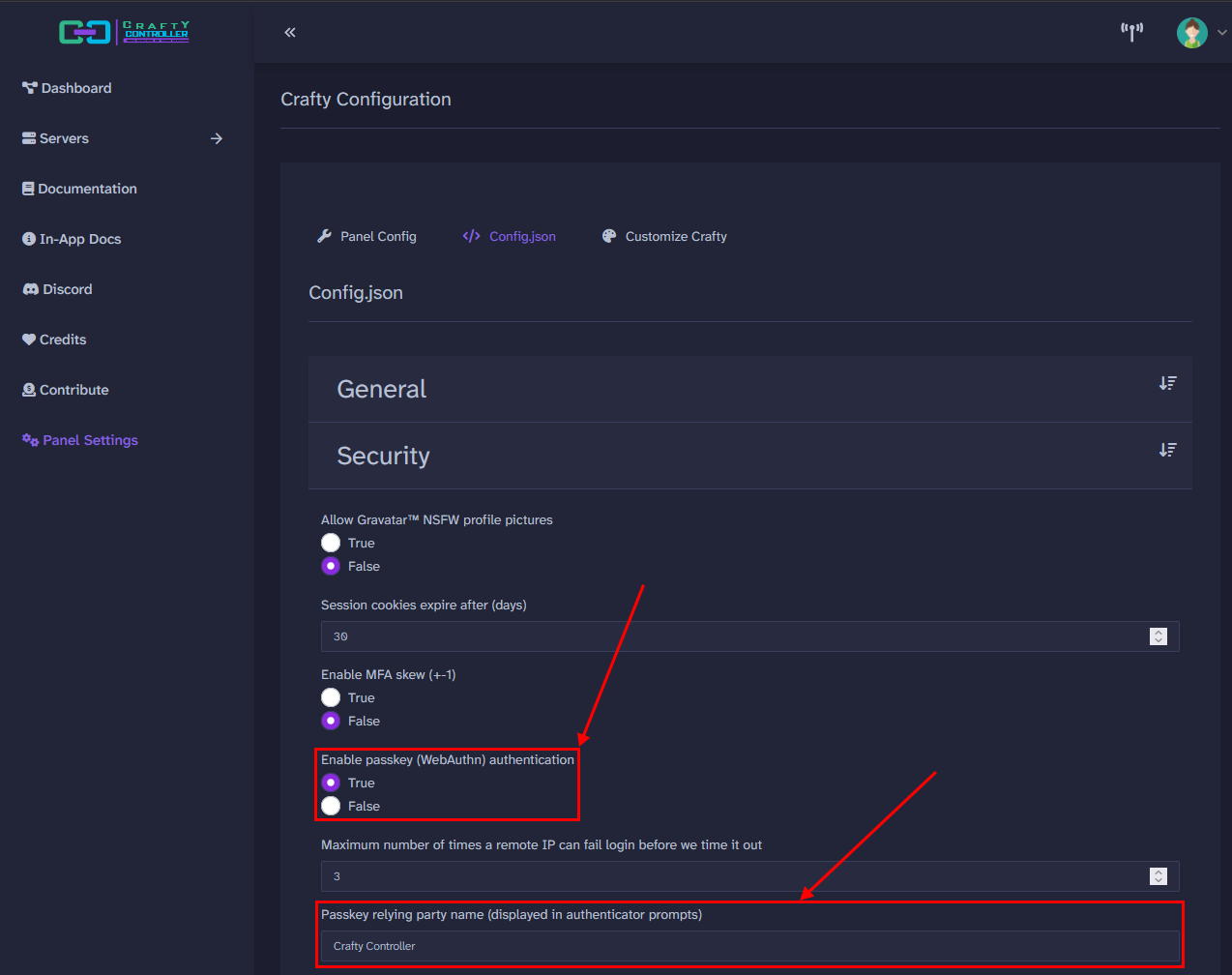Select In-App Docs in the sidebar
The image size is (1232, 975).
pos(72,238)
